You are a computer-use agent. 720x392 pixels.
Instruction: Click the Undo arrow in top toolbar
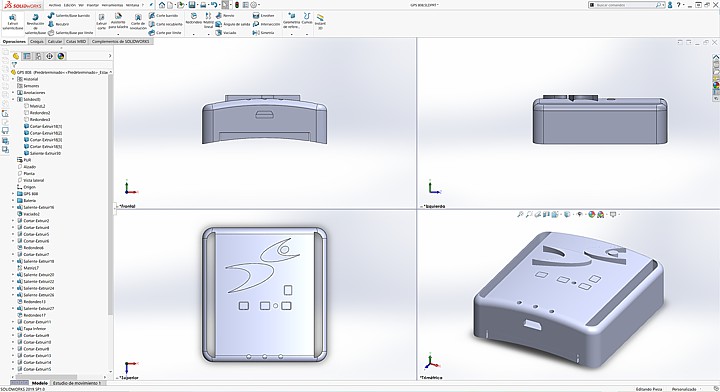[214, 5]
